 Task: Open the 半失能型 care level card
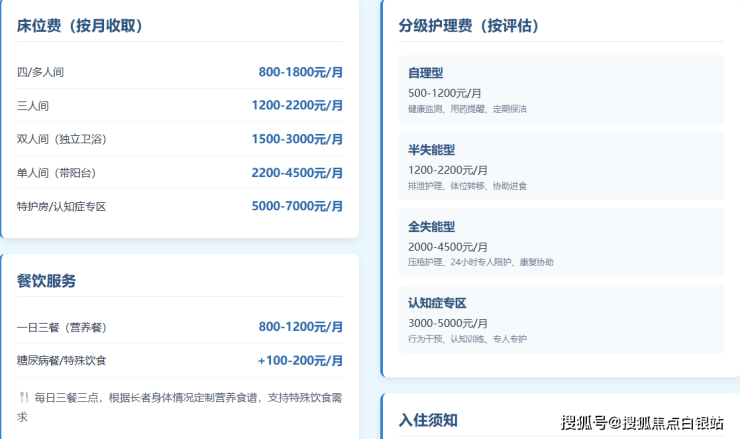click(x=562, y=166)
